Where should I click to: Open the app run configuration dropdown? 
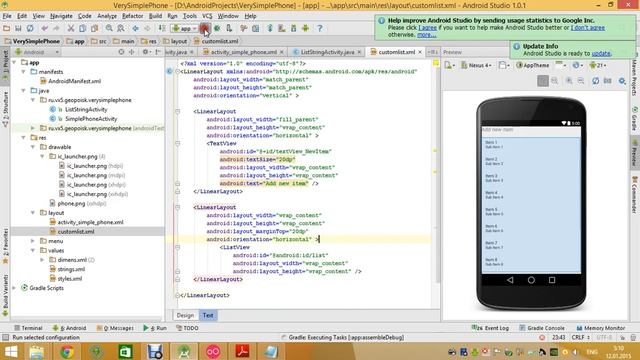(x=184, y=28)
